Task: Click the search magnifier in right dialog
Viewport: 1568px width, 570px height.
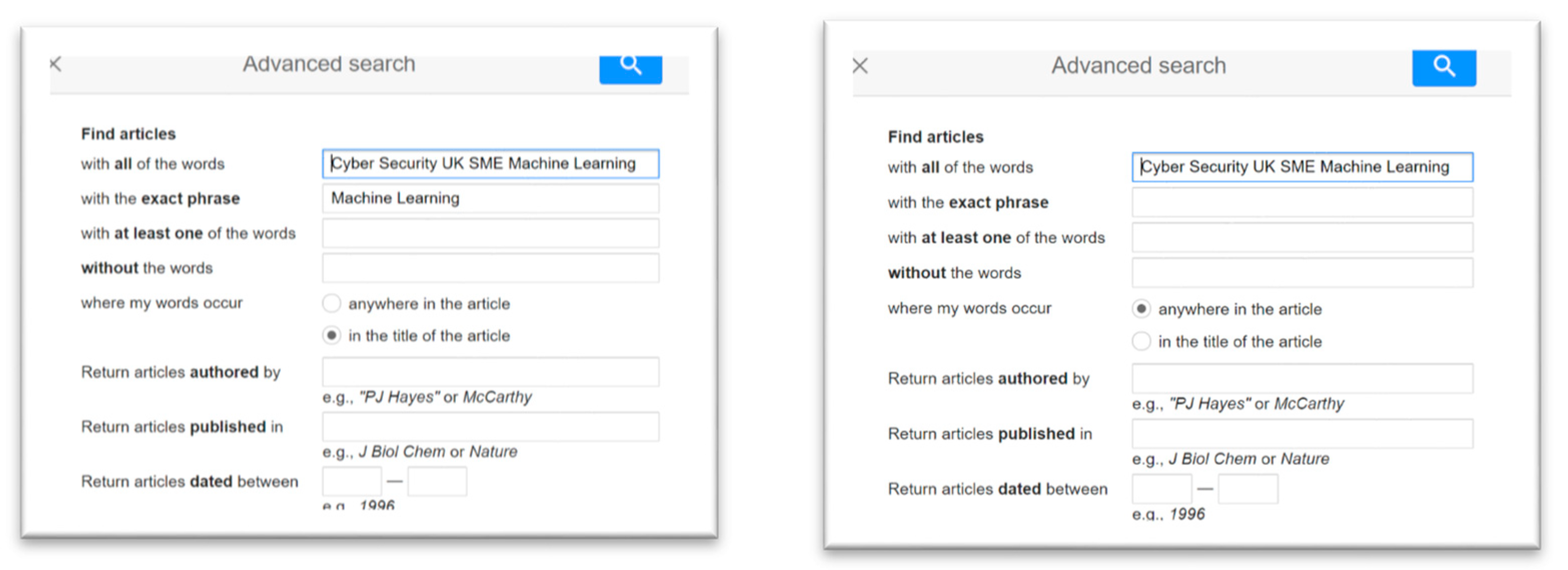Action: [1443, 67]
